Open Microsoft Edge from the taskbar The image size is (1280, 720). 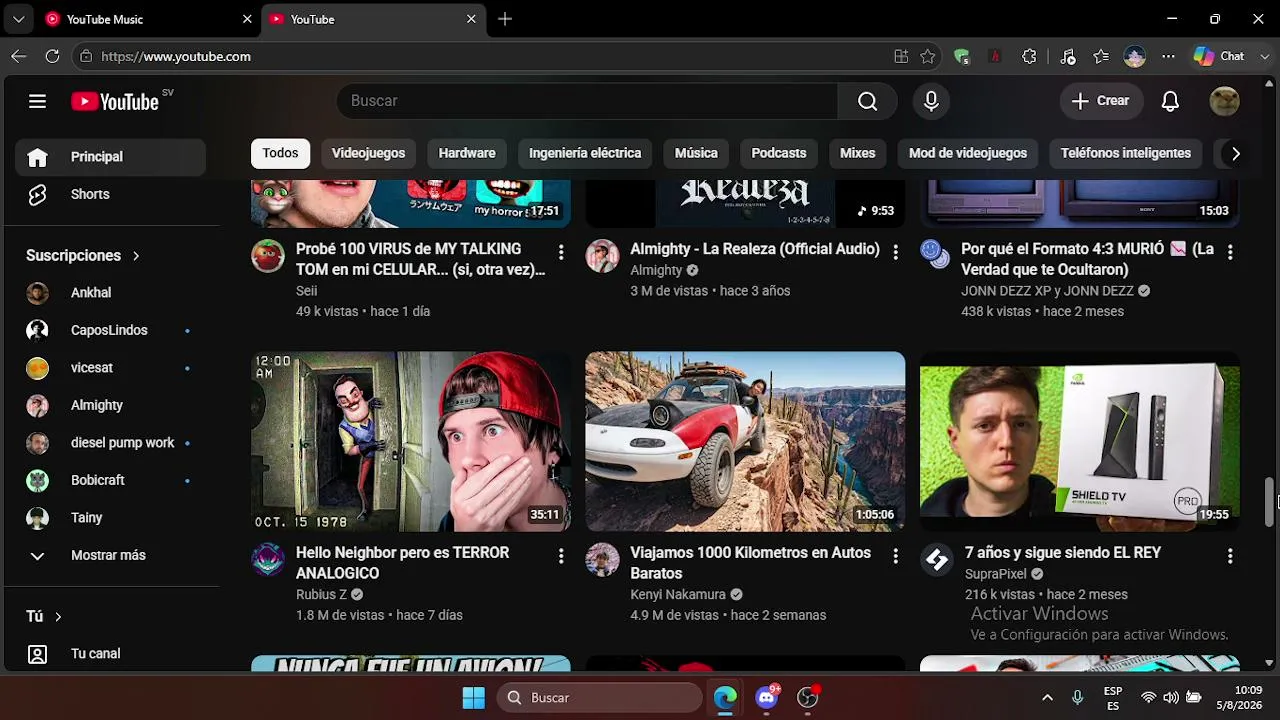coord(725,697)
